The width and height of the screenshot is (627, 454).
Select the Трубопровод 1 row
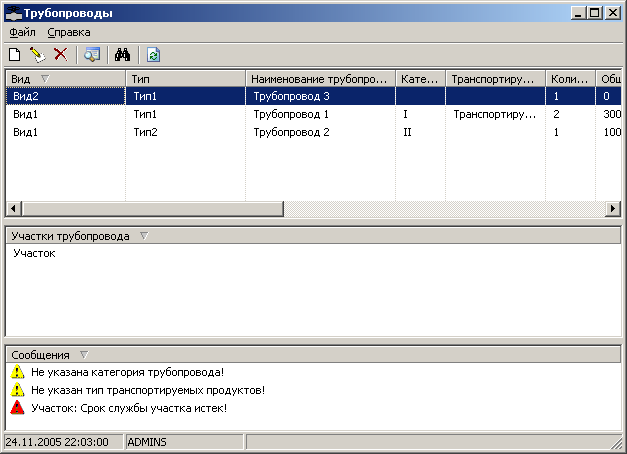tap(292, 114)
